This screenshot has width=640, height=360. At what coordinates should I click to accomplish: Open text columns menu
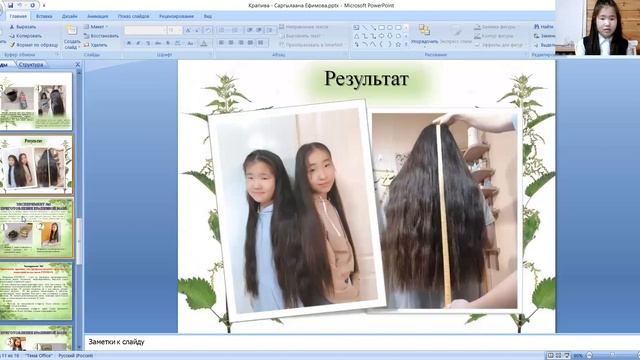pyautogui.click(x=261, y=43)
